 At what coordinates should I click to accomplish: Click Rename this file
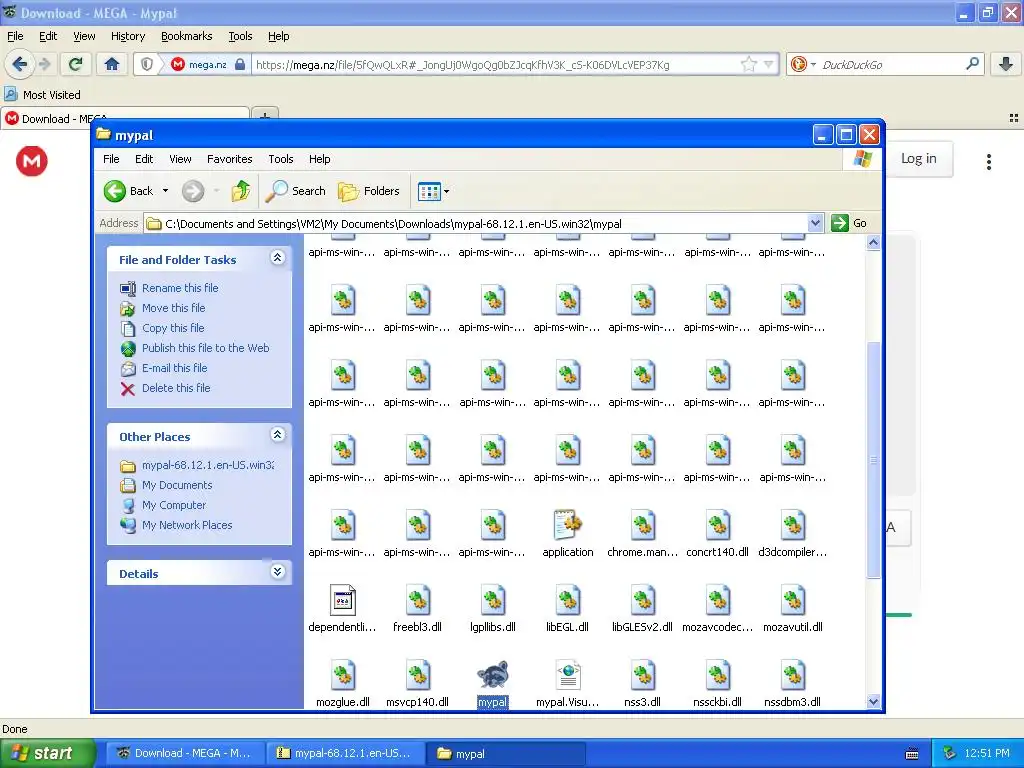(x=180, y=288)
